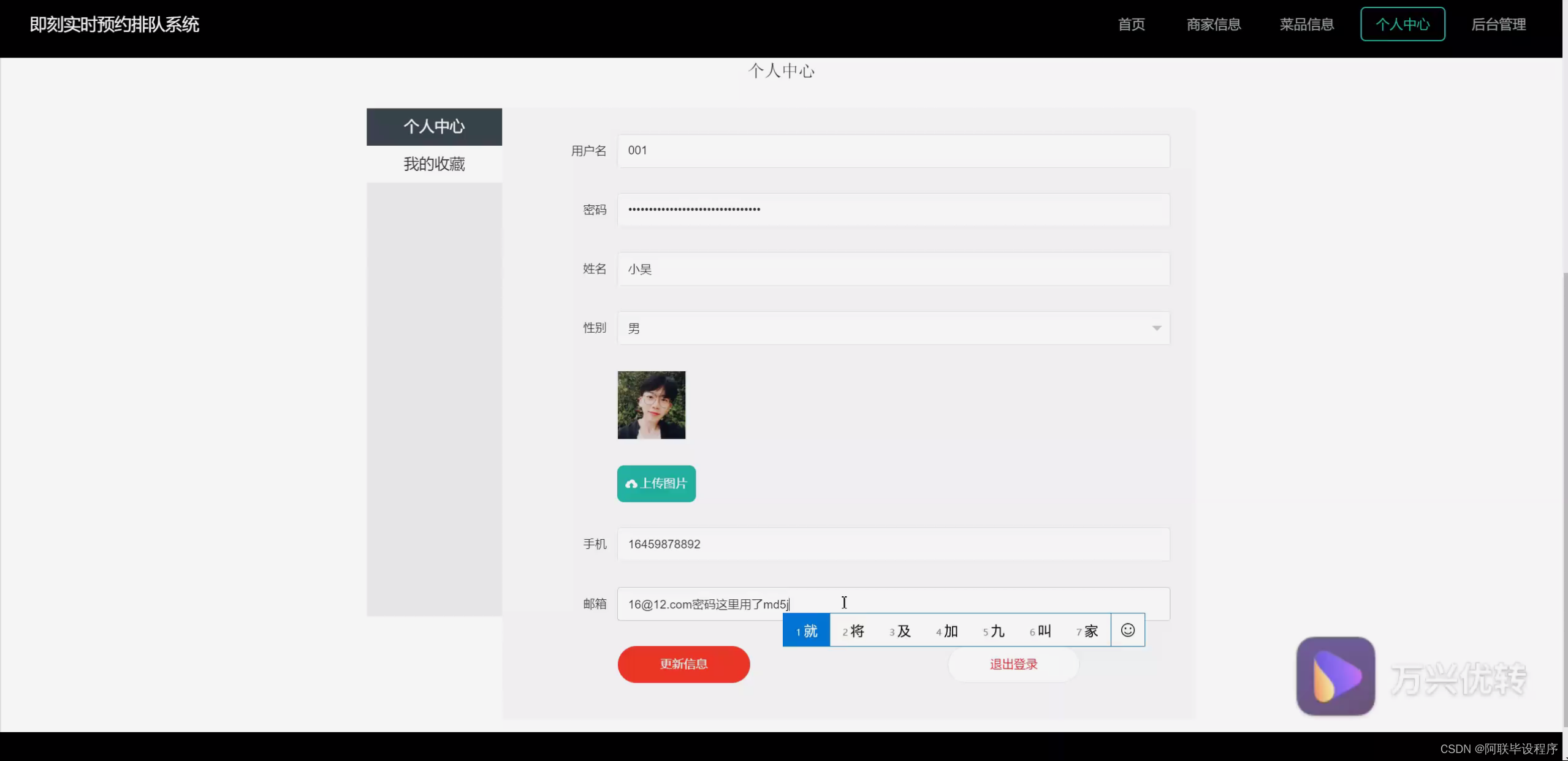
Task: Click the 退出登录 logout button
Action: tap(1013, 664)
